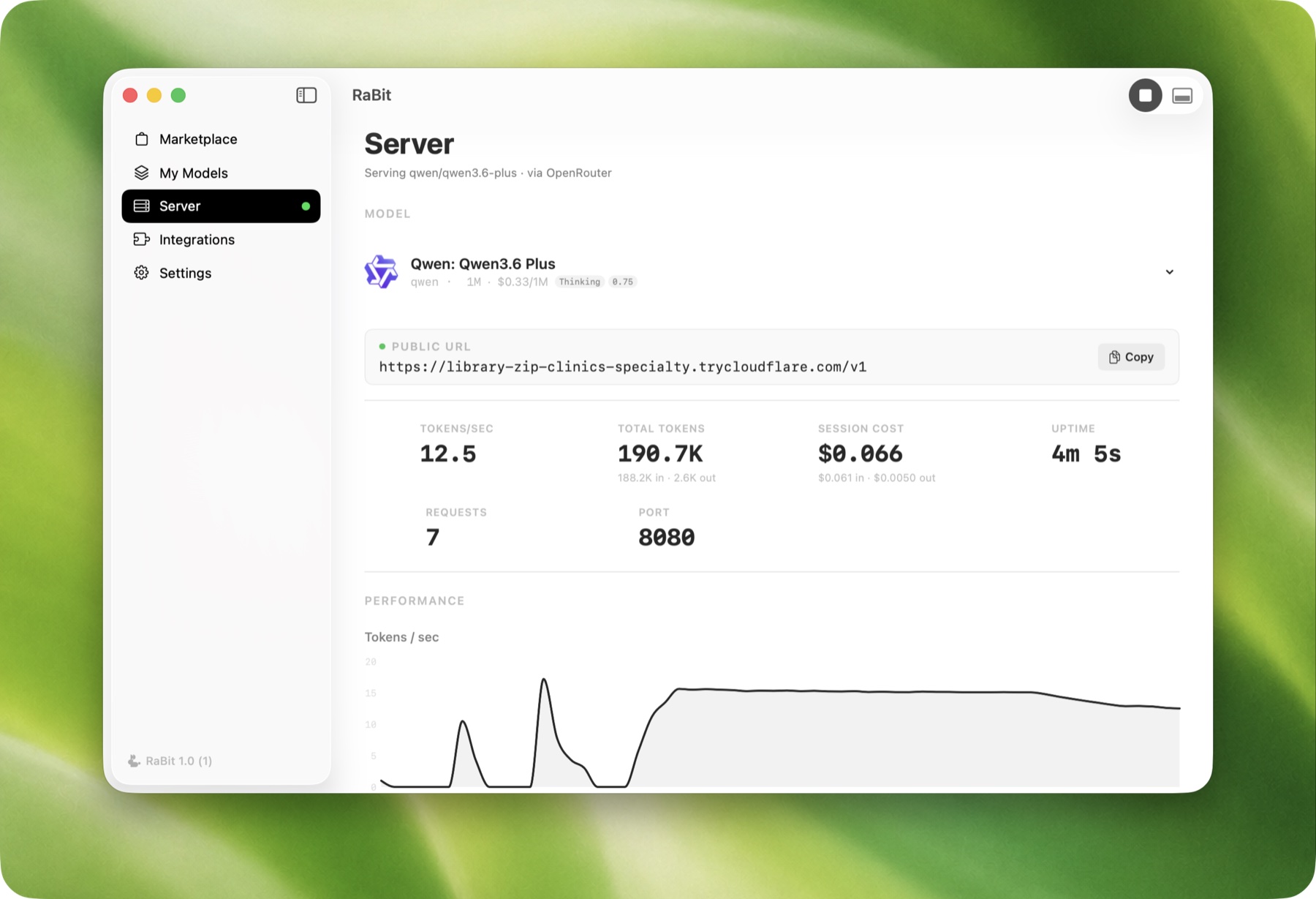Screen dimensions: 1316x899
Task: Go to My Models
Action: [221, 173]
